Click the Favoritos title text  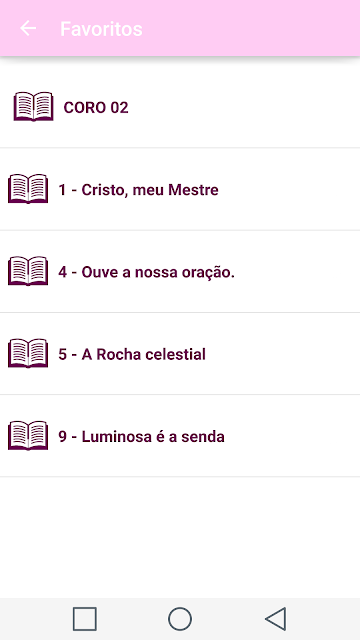pos(101,29)
